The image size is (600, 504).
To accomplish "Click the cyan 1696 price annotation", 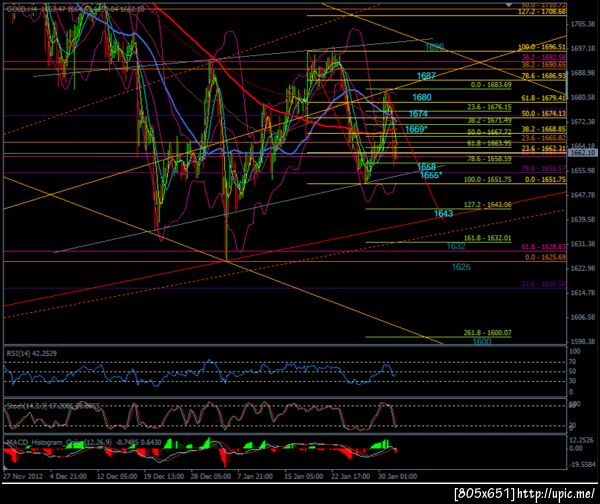I will point(434,47).
